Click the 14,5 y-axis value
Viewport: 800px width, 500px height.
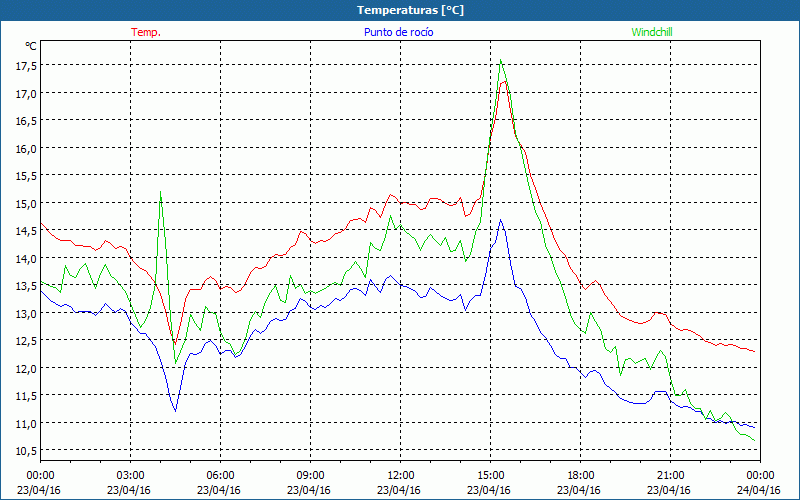point(27,231)
